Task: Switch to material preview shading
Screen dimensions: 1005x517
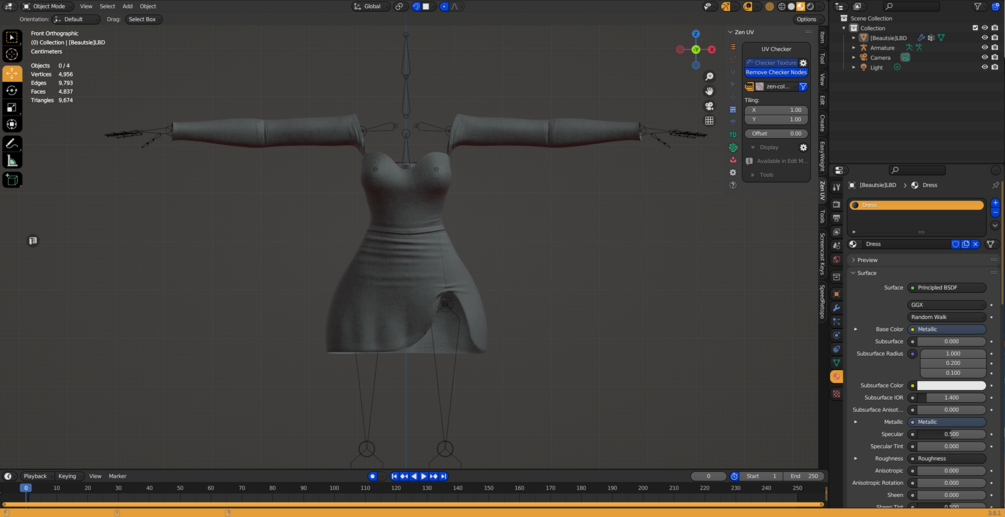Action: 801,6
